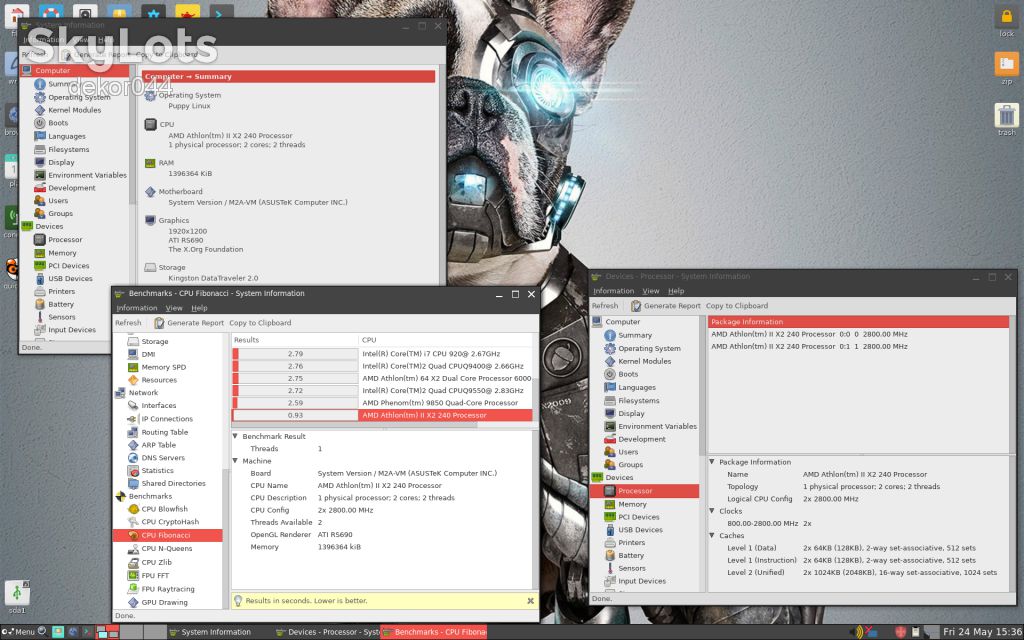Open CPU CryptoHash benchmark entry
Screen dimensions: 1024x640
[x=170, y=522]
